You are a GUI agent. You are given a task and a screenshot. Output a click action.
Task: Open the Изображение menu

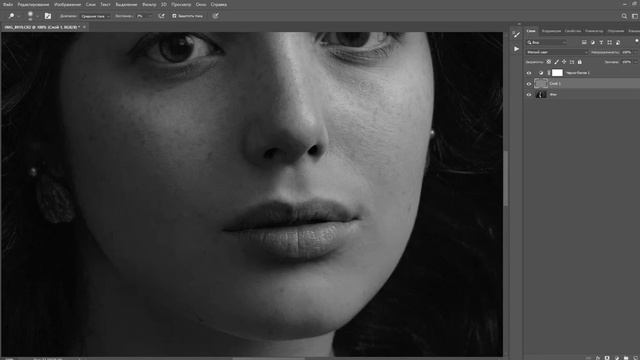(67, 4)
